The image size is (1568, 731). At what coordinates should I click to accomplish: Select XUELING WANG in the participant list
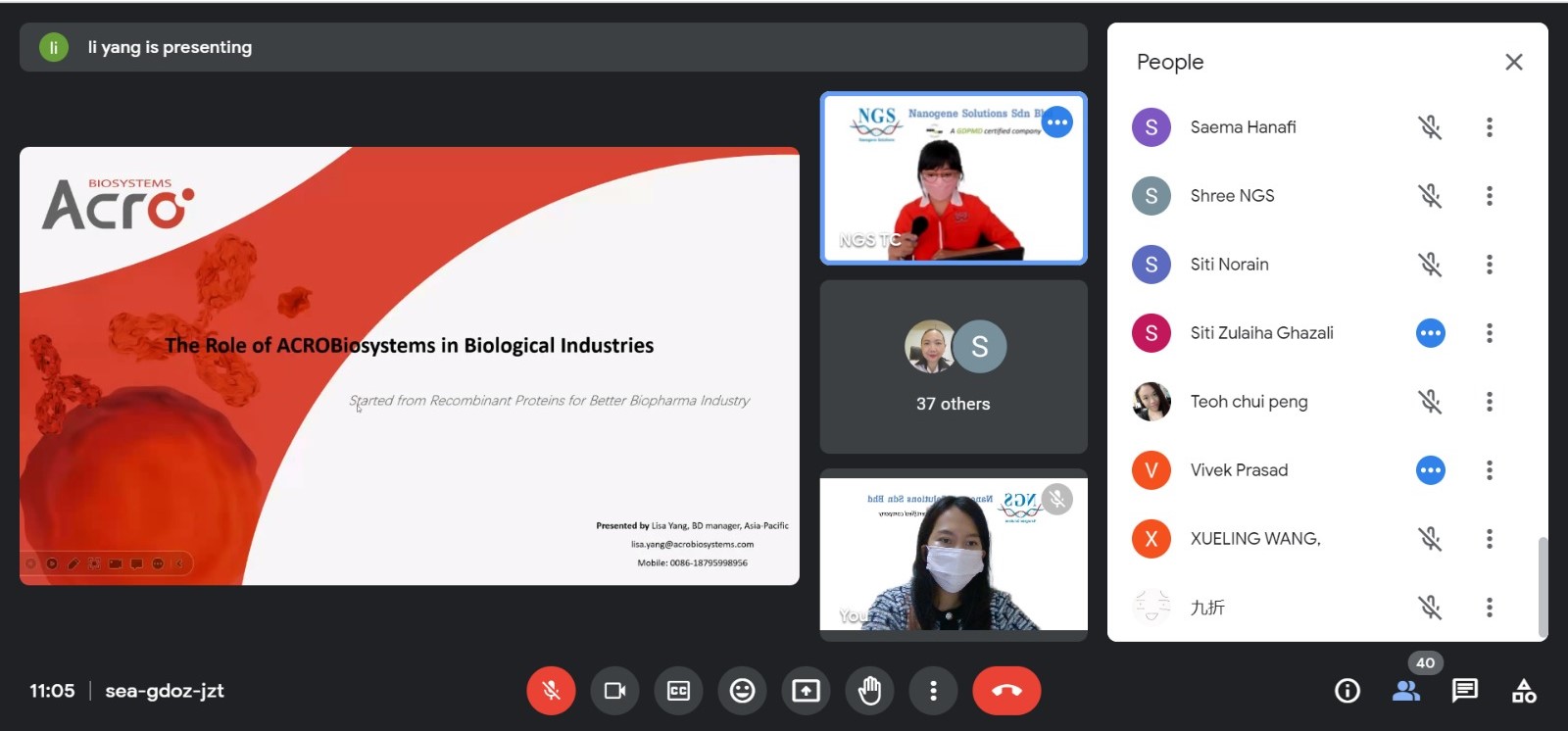[x=1254, y=539]
